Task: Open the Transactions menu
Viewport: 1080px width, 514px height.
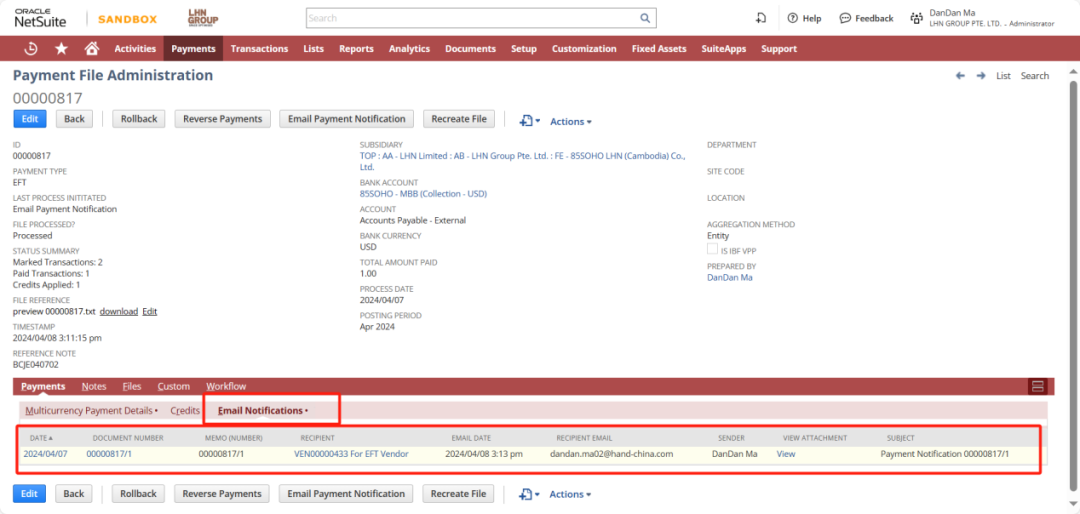Action: 259,49
